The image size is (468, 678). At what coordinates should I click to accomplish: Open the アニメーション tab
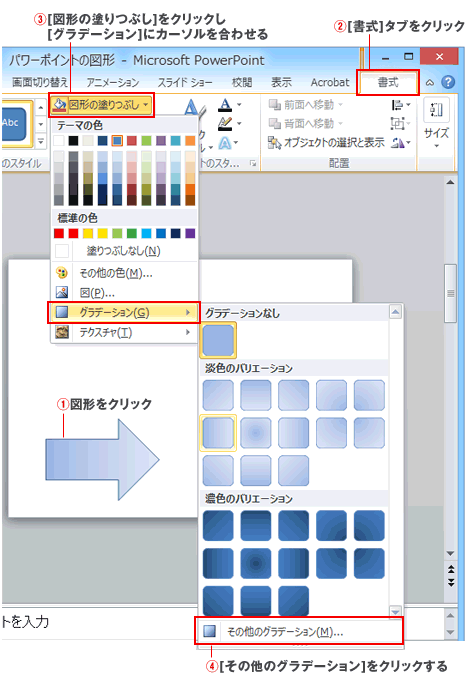112,82
